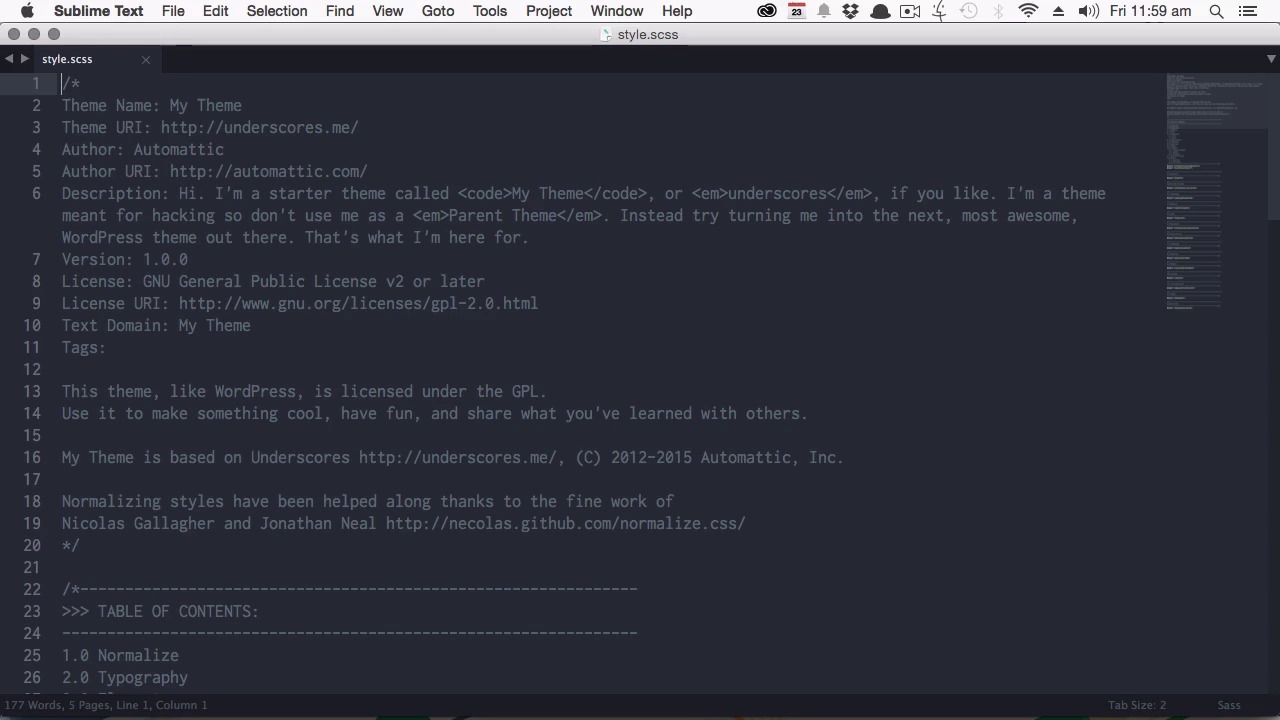
Task: Close the style.scss tab
Action: (146, 60)
